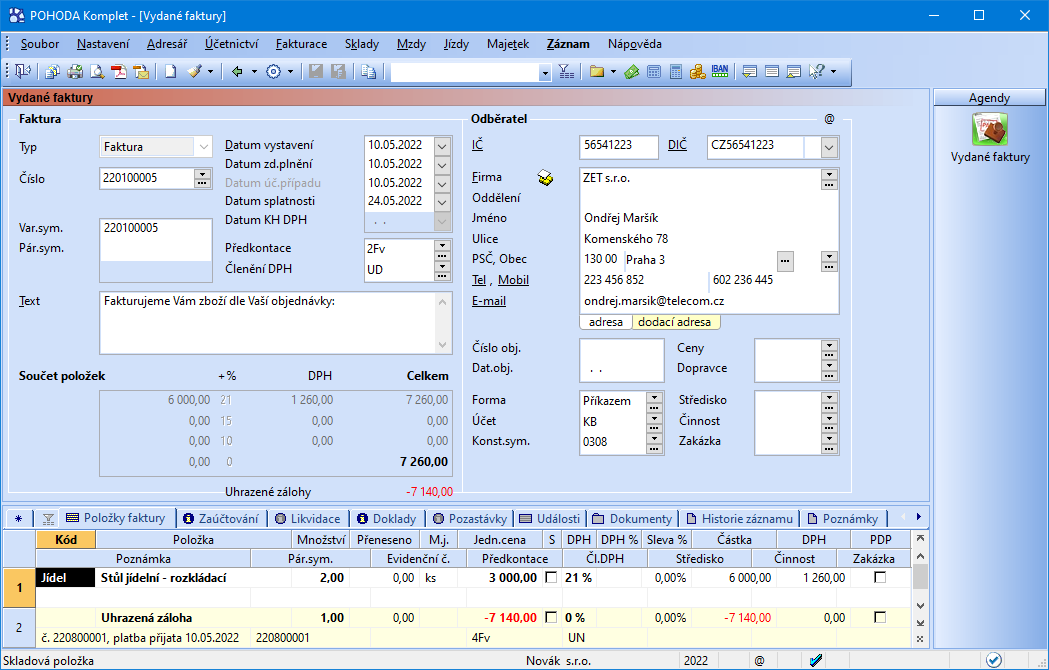Screen dimensions: 1049x670
Task: Click the yellow folder icon in toolbar
Action: pos(596,72)
